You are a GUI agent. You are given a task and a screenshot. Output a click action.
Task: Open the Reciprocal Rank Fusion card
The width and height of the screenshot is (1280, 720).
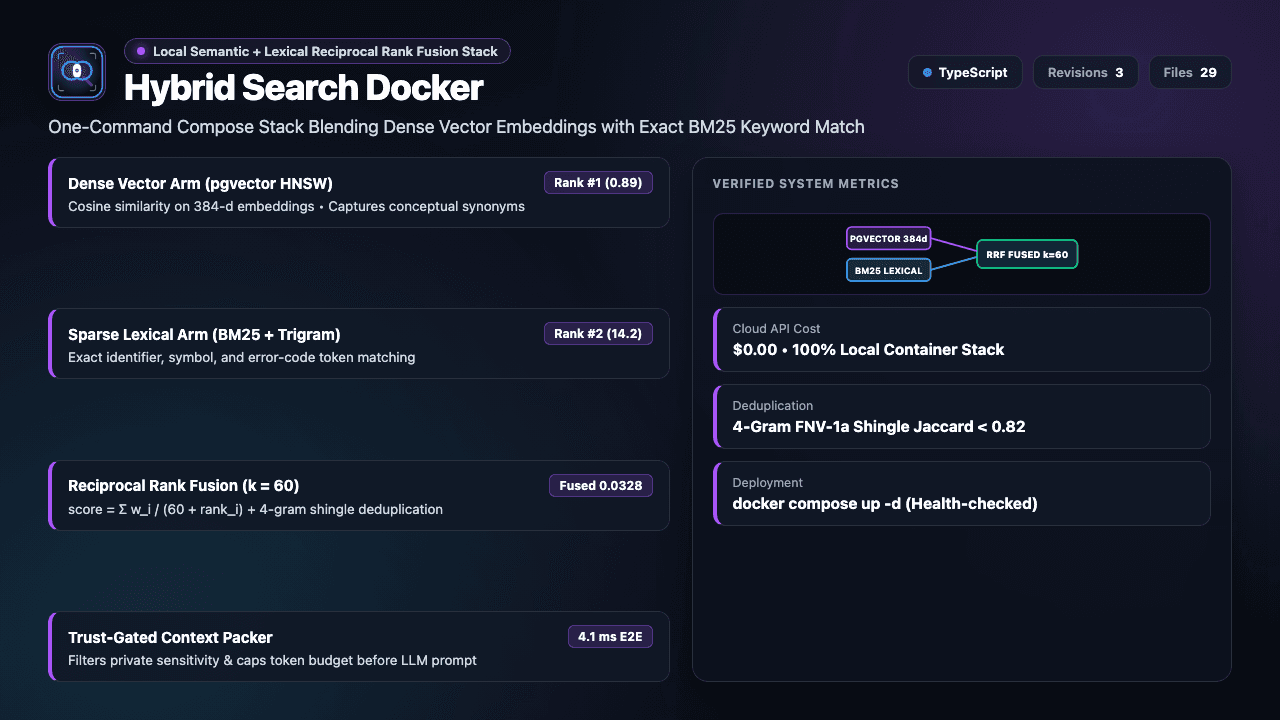[x=359, y=496]
